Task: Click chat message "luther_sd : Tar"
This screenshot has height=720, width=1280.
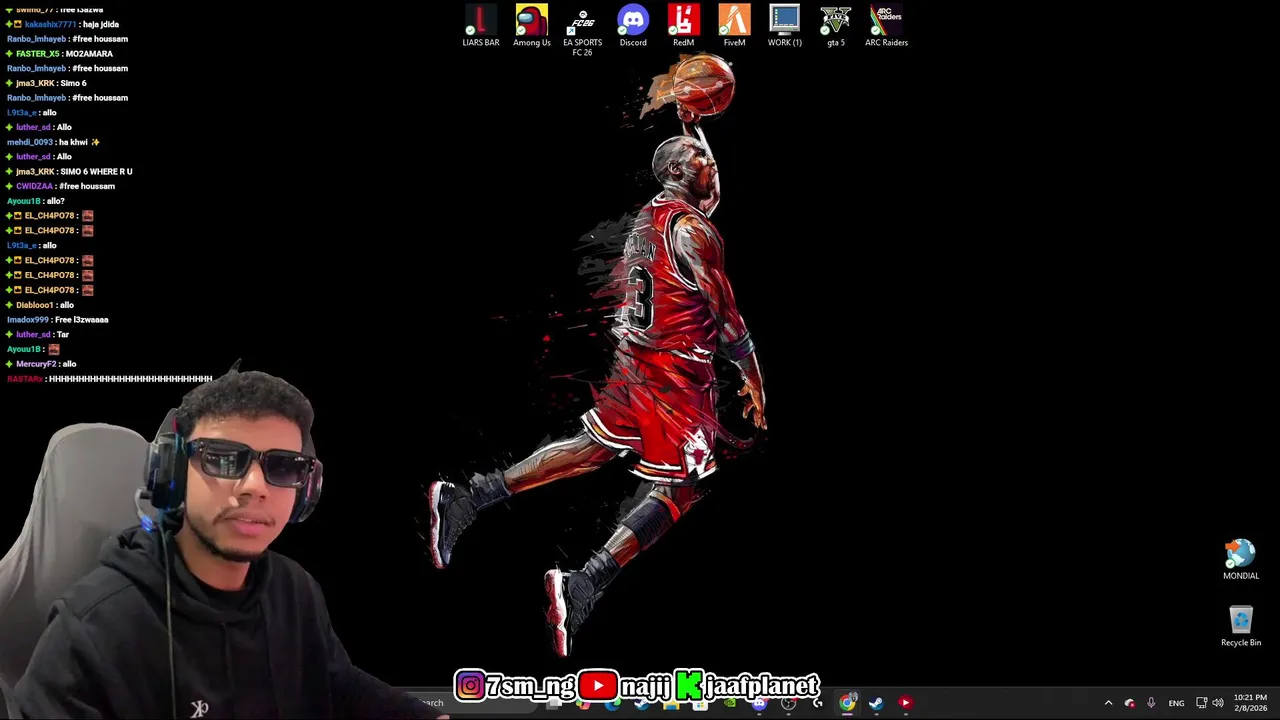Action: click(x=38, y=334)
